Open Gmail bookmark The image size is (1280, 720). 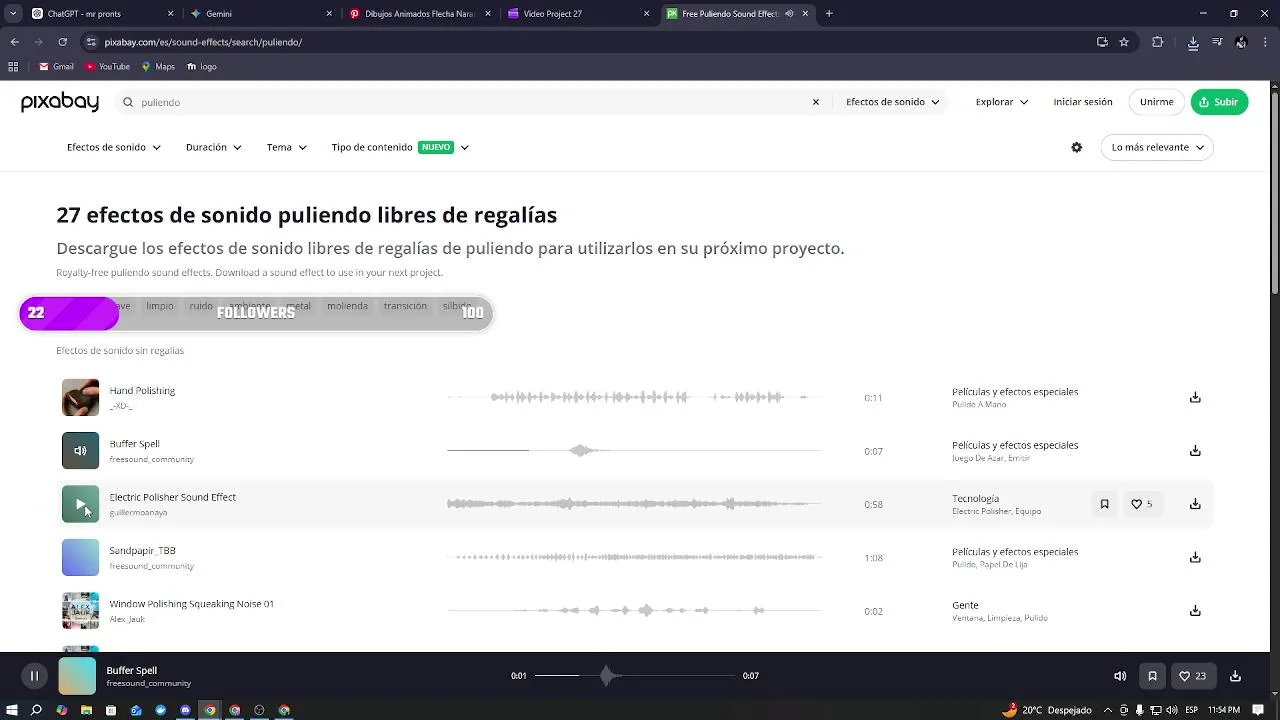[x=56, y=66]
